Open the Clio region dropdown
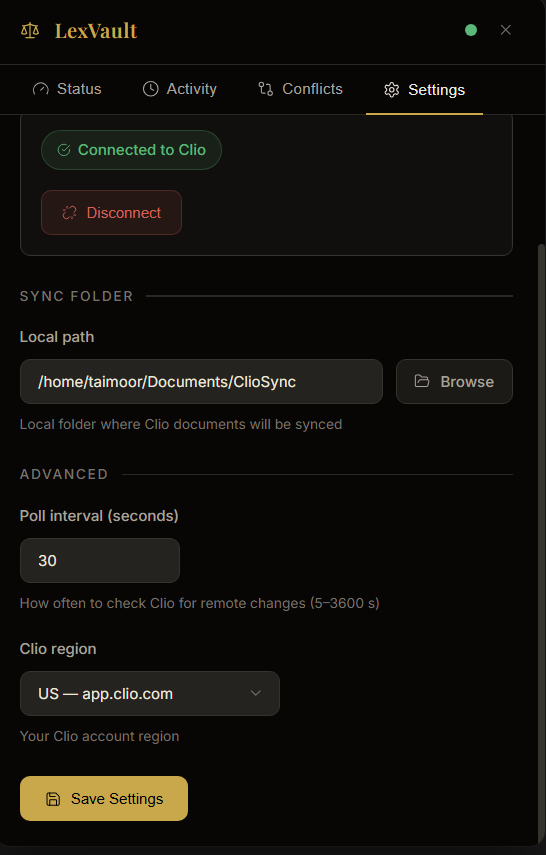Screen dimensions: 546x855 (x=150, y=694)
